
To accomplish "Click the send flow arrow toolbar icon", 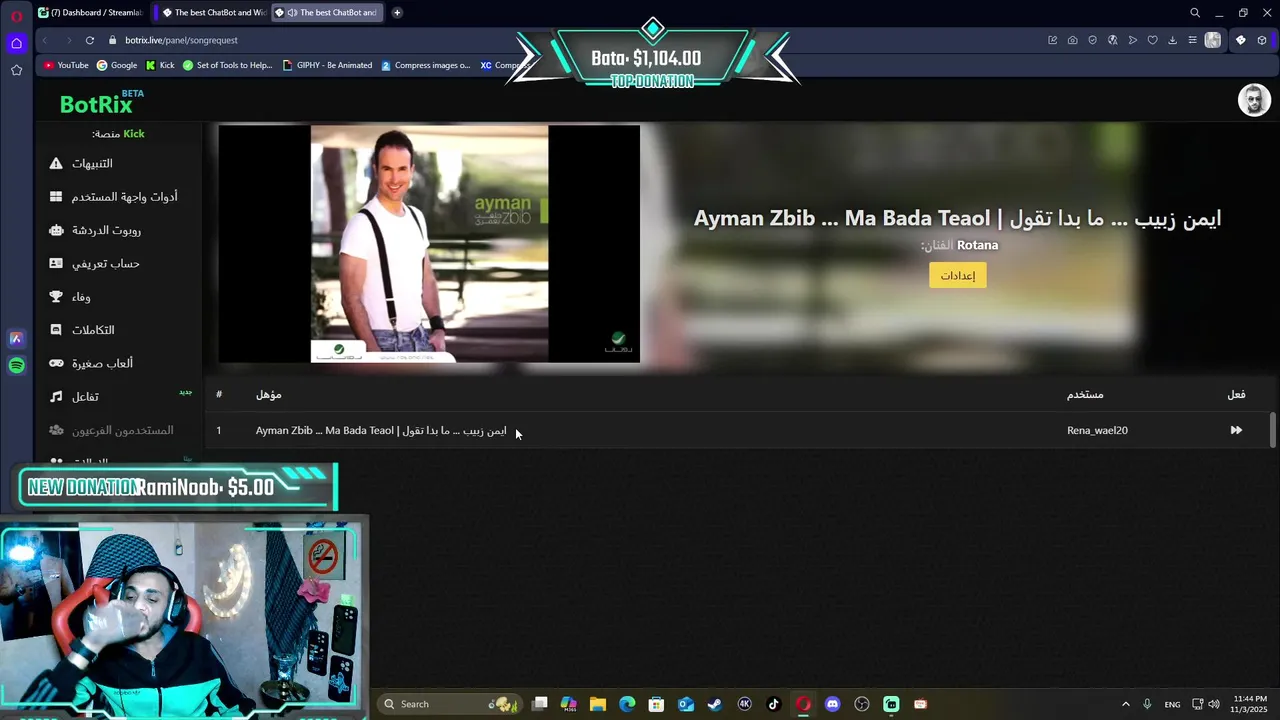I will coord(1132,40).
